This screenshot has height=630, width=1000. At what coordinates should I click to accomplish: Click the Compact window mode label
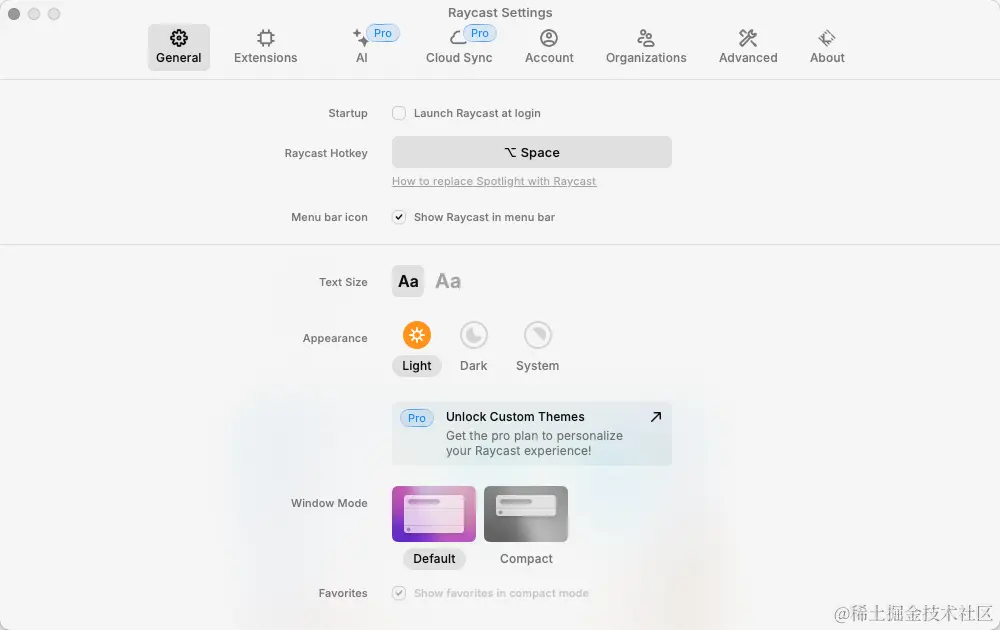[526, 559]
